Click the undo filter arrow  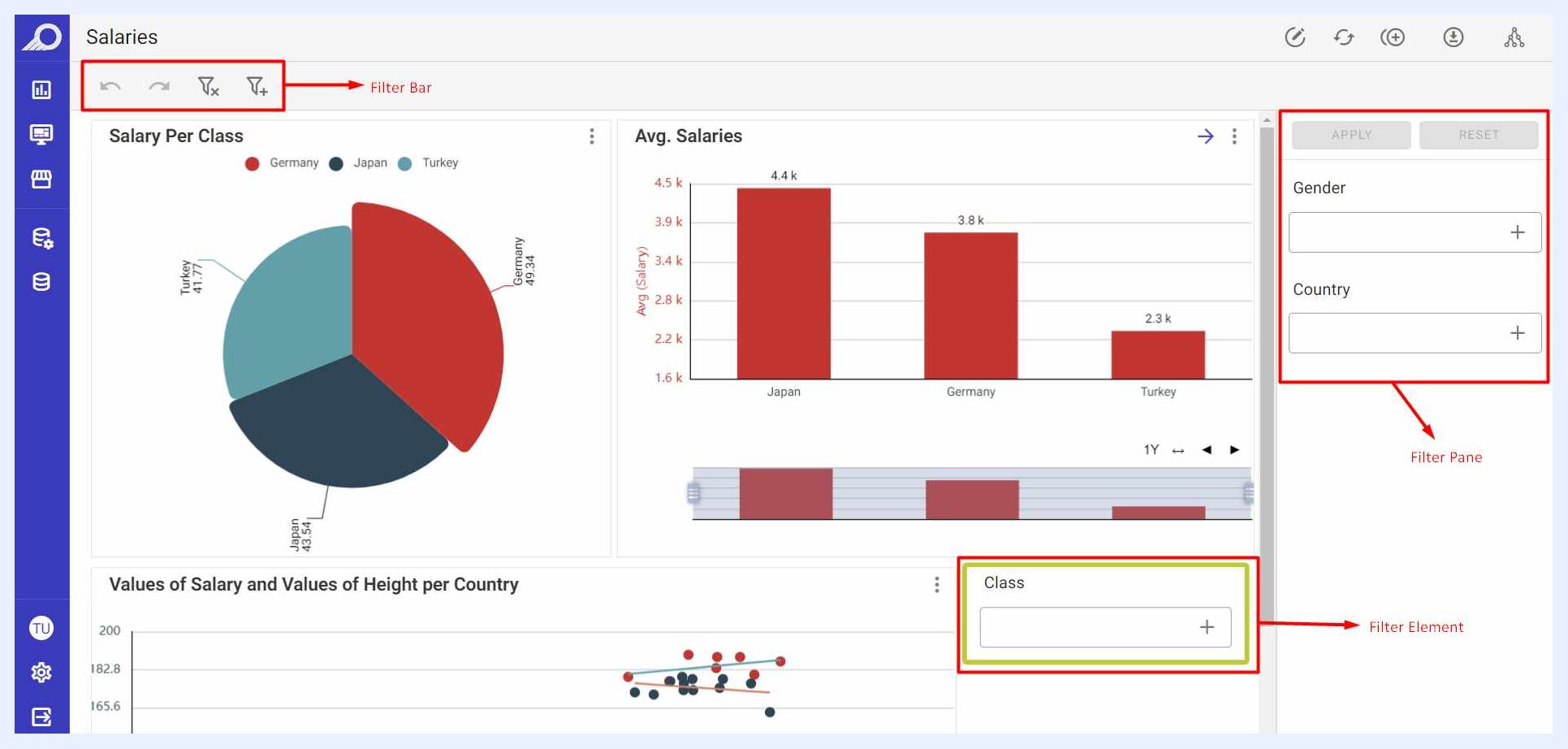(x=110, y=86)
